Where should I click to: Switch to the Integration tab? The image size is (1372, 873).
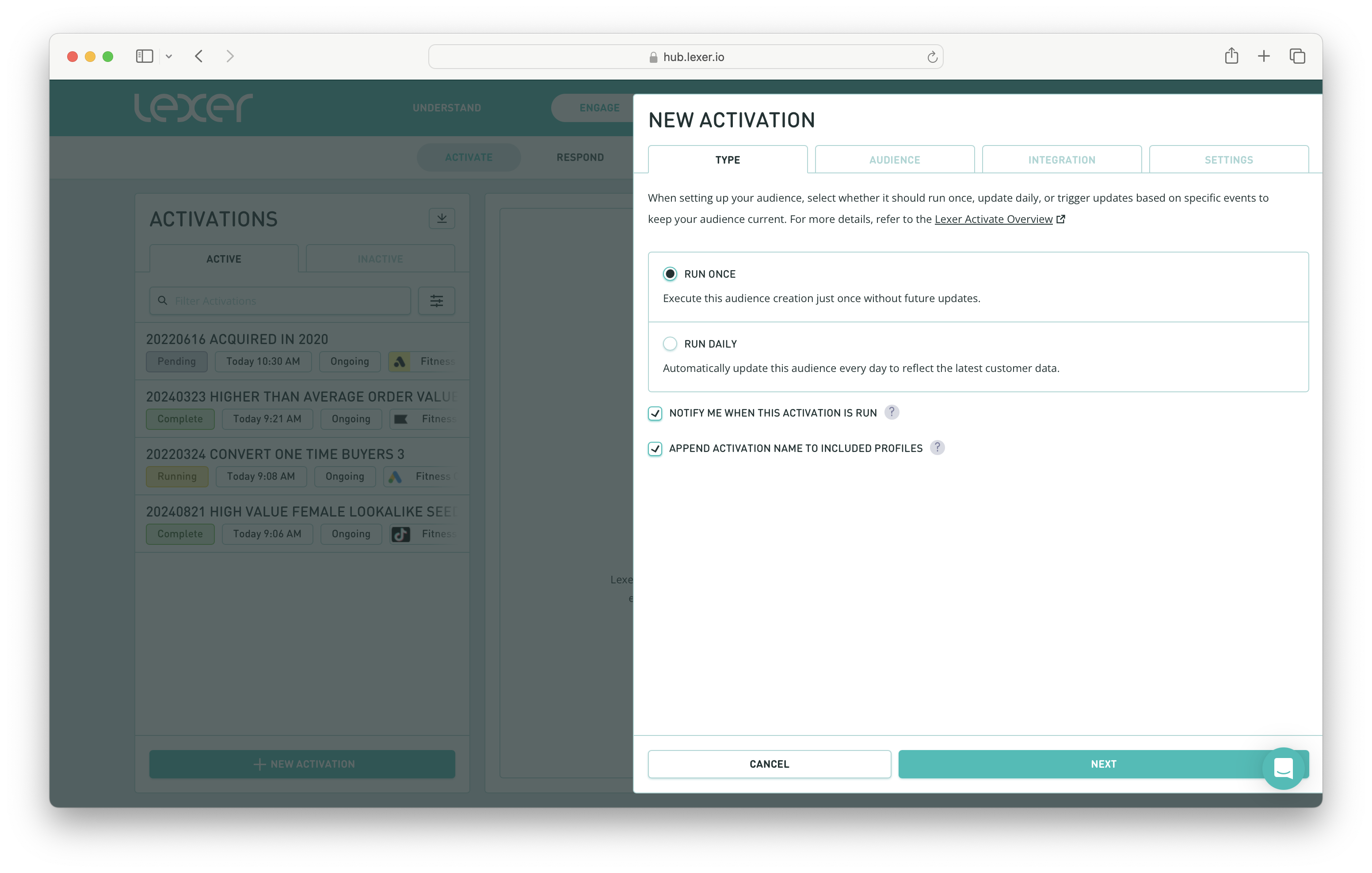(1061, 160)
